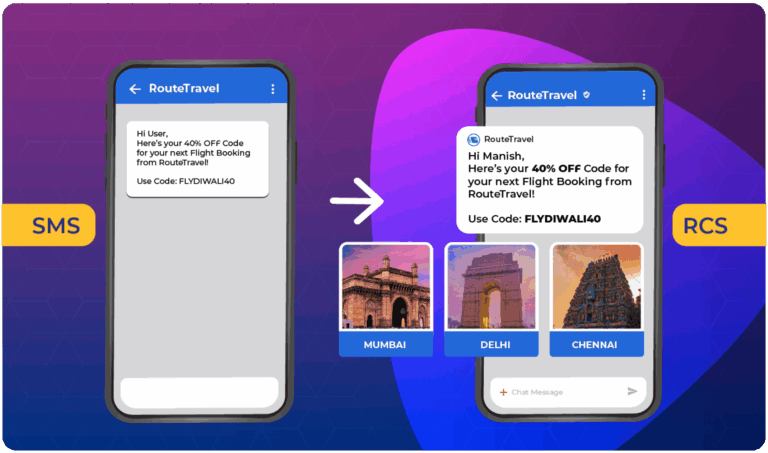This screenshot has height=453, width=768.
Task: Click RouteTravel logo icon in RCS message
Action: coord(474,139)
